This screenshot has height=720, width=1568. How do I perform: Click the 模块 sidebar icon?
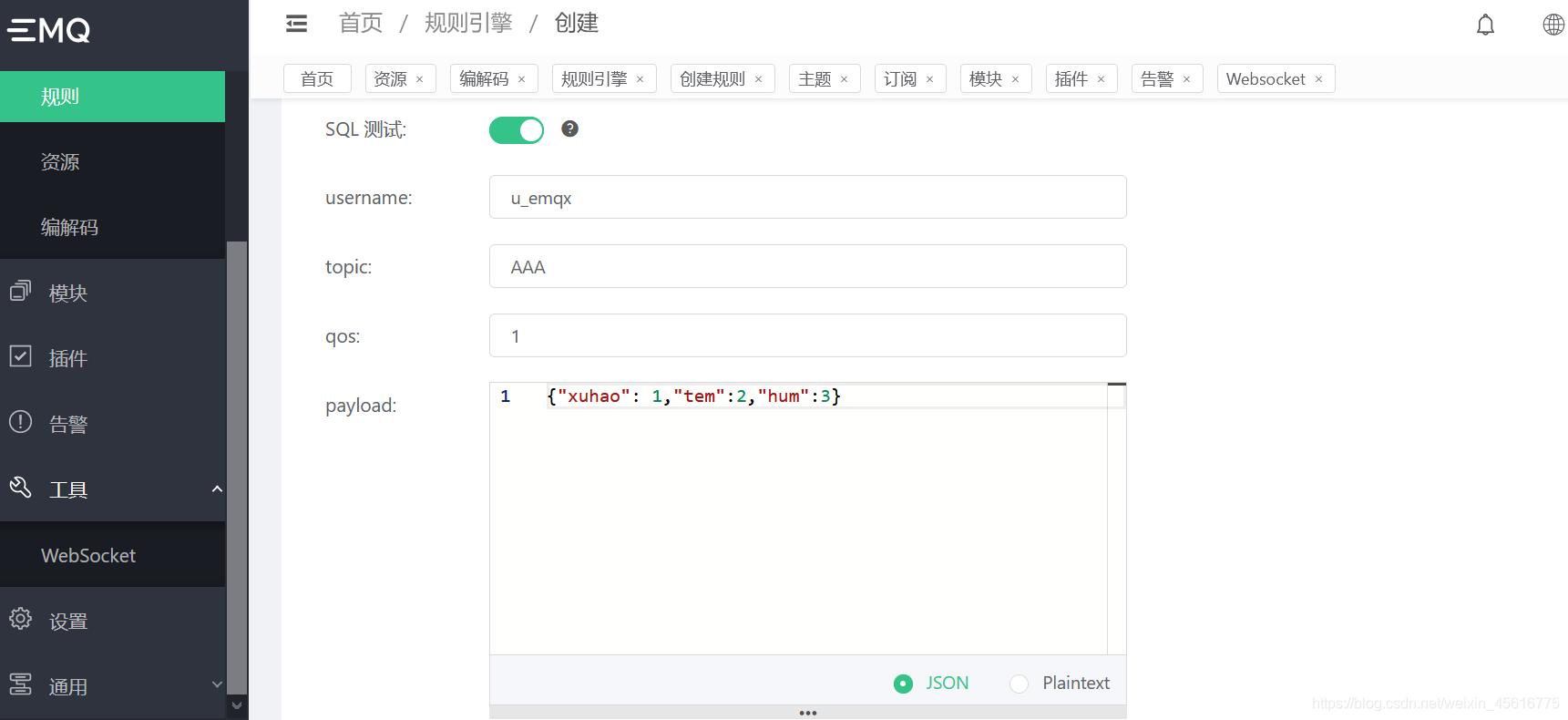(x=20, y=291)
